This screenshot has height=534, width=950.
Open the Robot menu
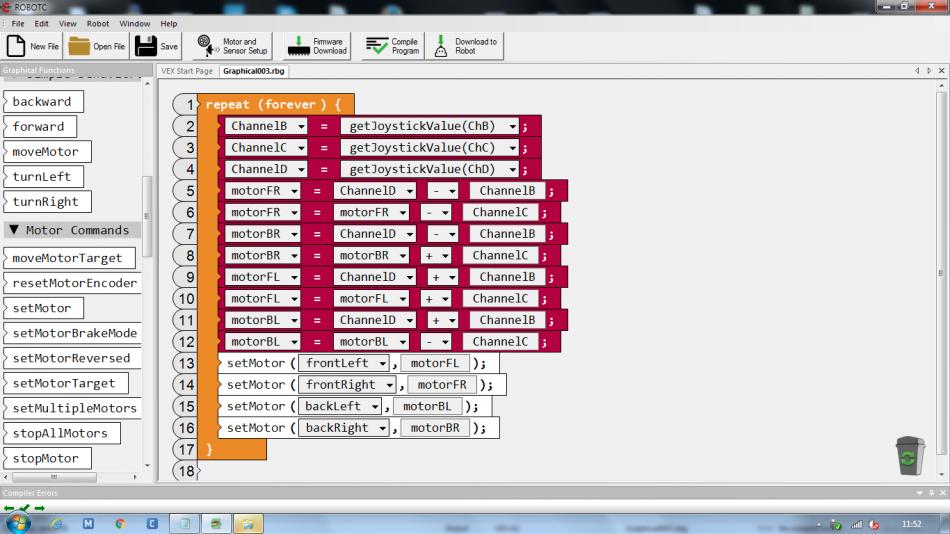tap(98, 24)
